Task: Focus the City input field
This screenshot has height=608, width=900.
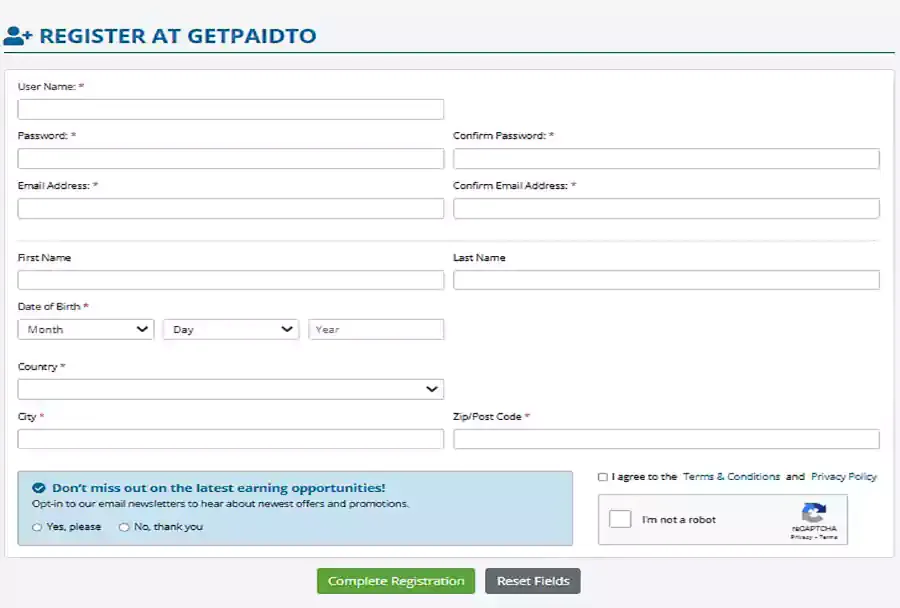Action: [231, 439]
